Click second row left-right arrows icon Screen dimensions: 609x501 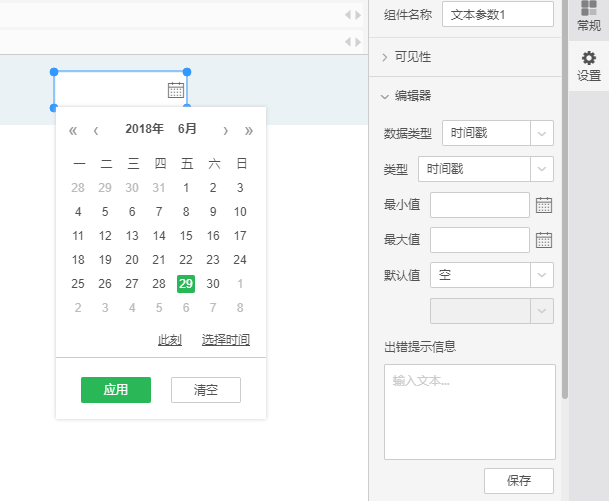pos(353,42)
